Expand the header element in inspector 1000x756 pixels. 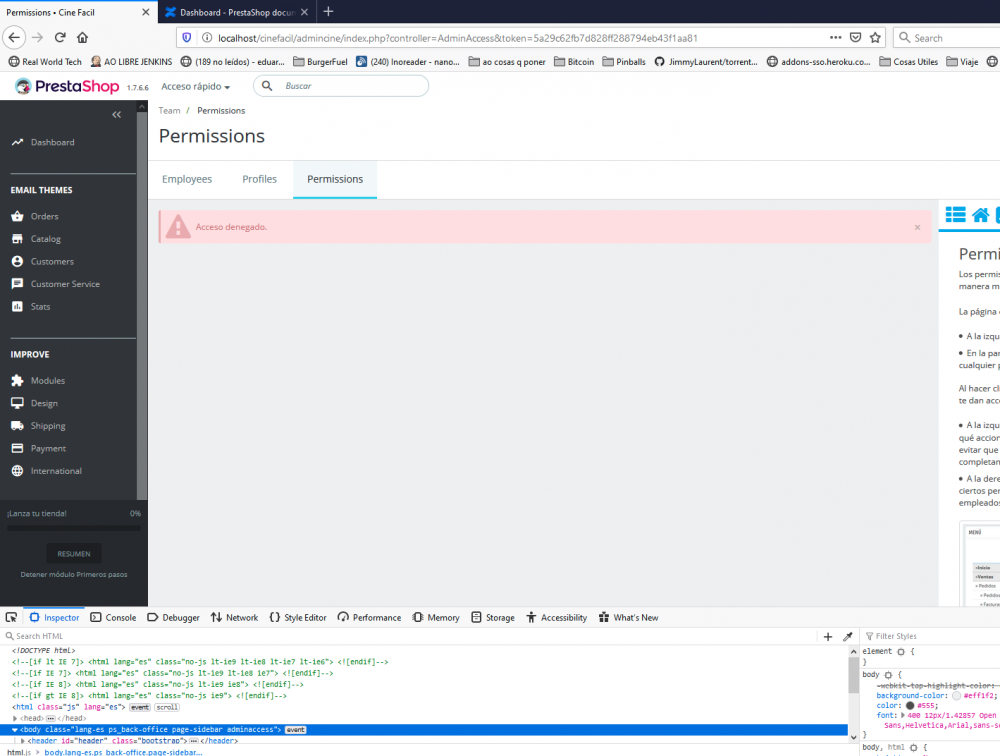pos(22,741)
